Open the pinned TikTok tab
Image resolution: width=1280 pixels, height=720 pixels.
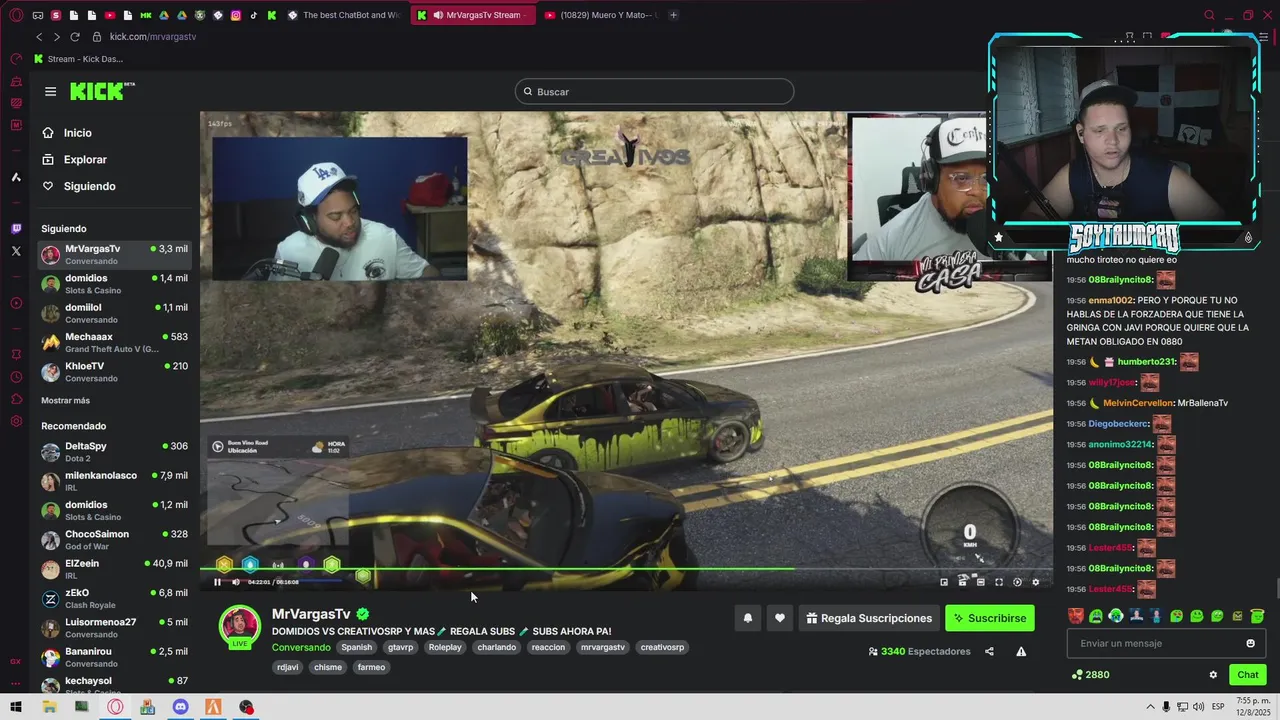pos(254,15)
